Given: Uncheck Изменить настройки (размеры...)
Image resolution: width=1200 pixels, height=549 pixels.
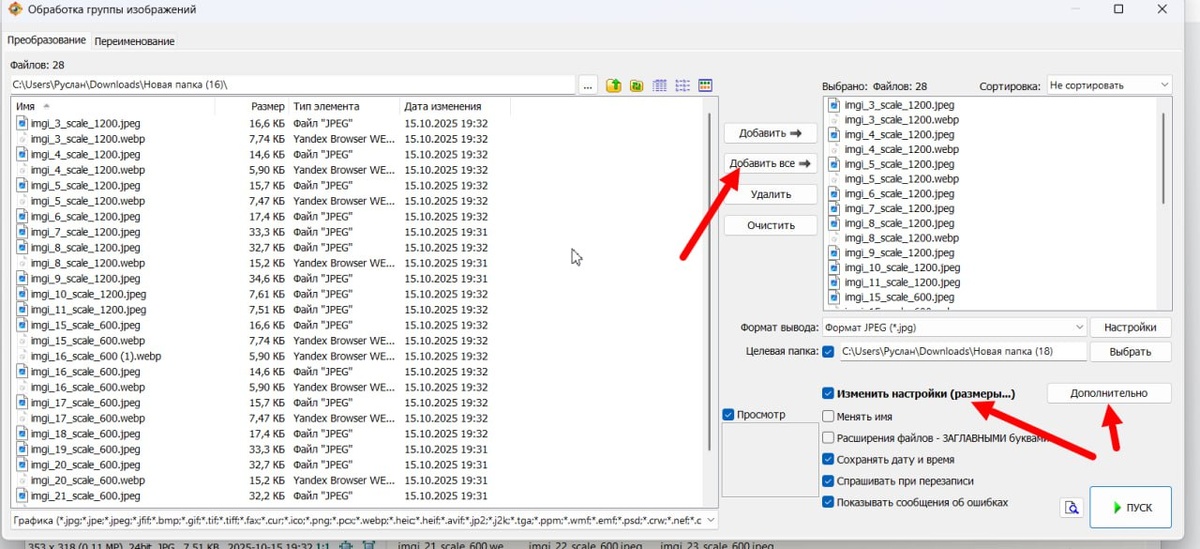Looking at the screenshot, I should coord(828,394).
